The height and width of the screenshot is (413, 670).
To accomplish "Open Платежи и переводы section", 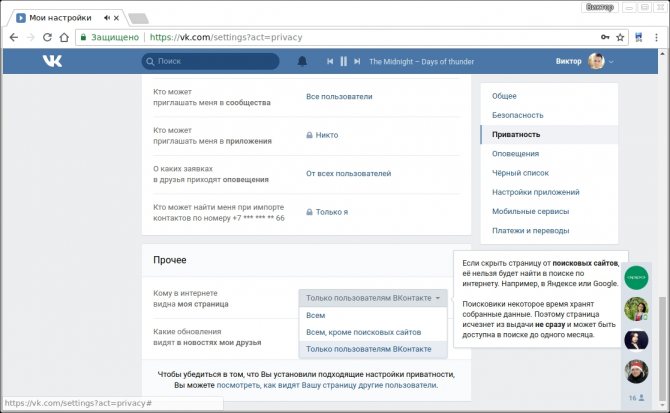I will (531, 231).
